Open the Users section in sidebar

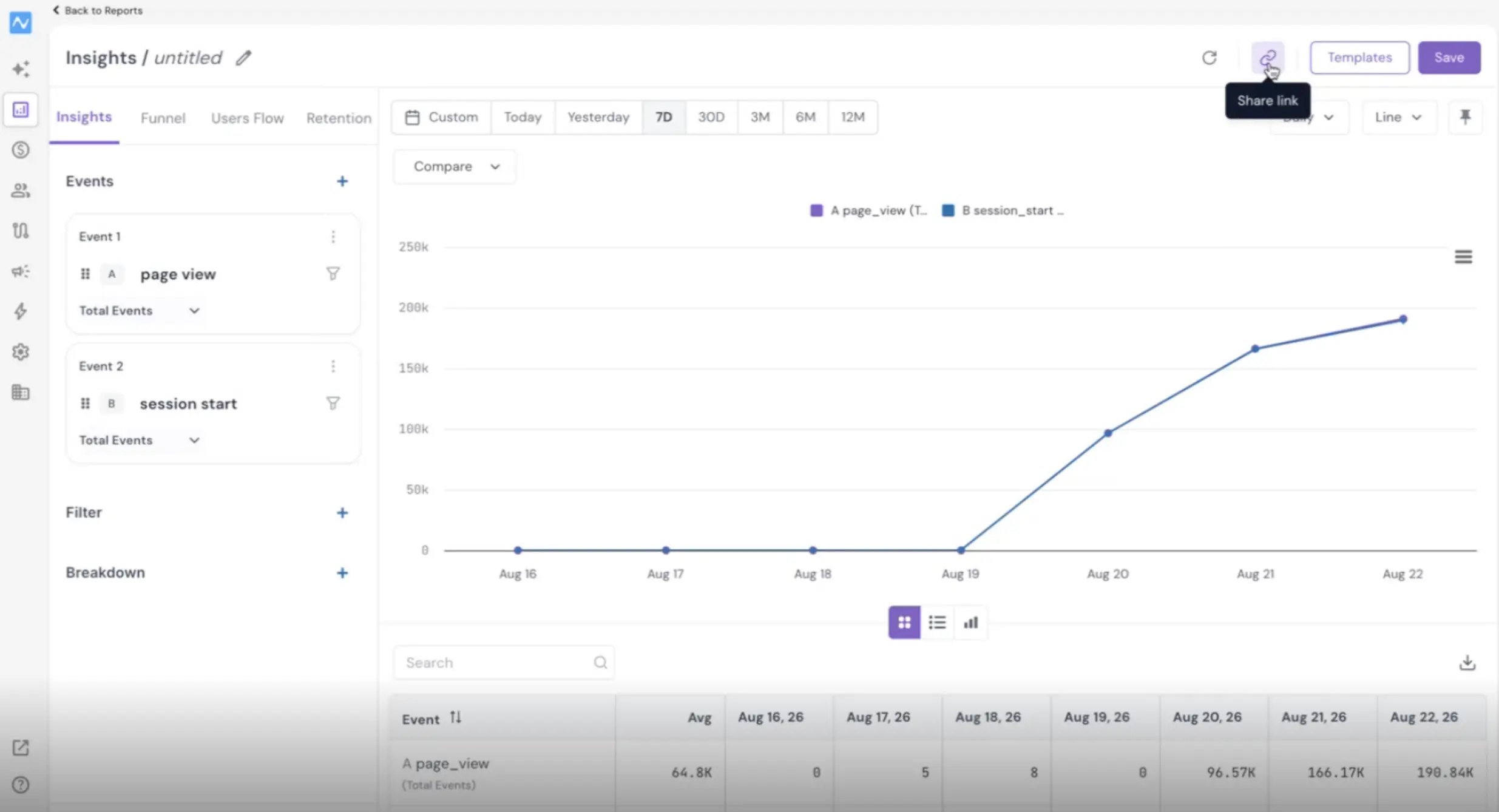coord(21,191)
